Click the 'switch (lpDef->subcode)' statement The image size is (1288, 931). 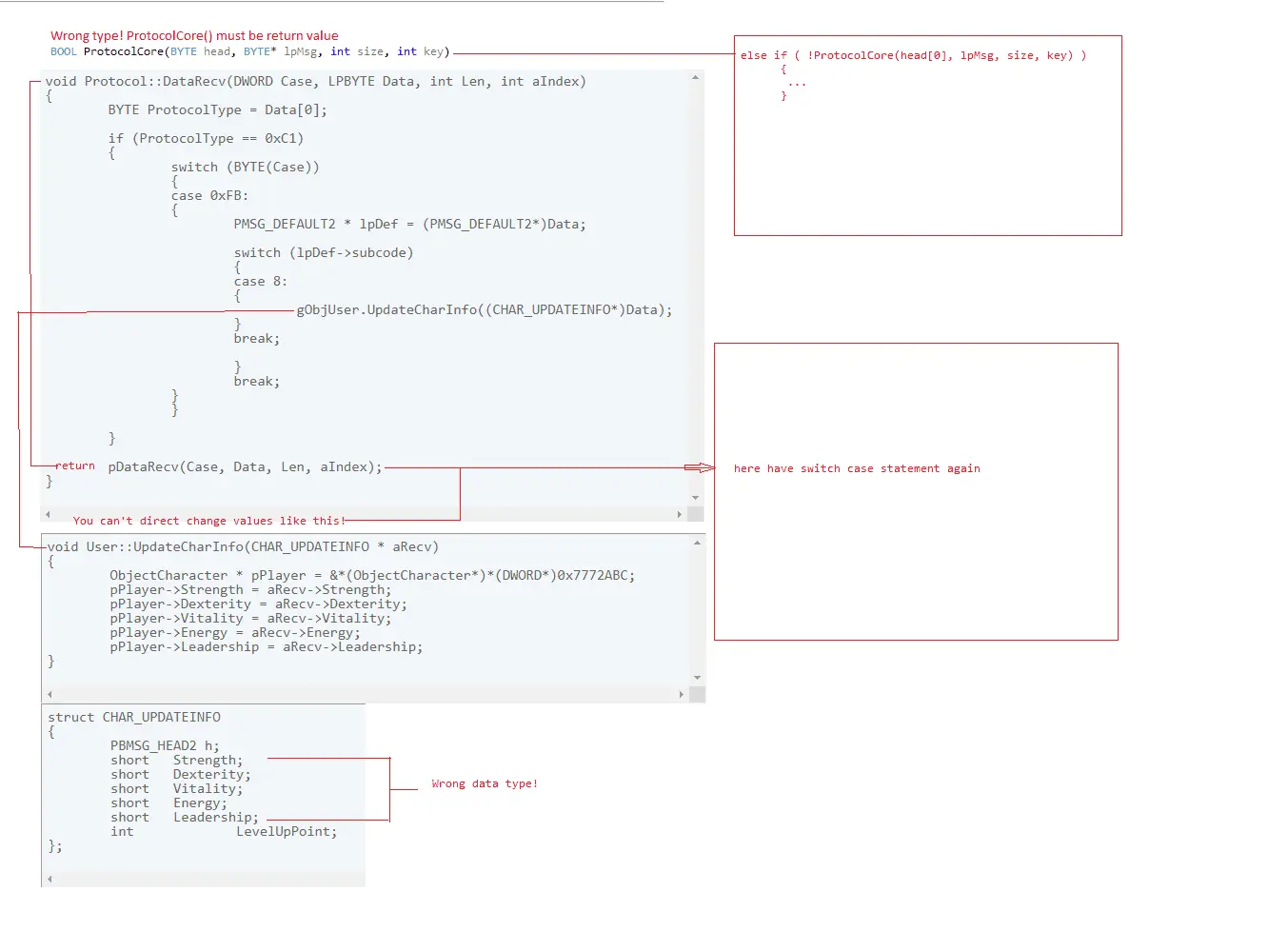(x=324, y=253)
